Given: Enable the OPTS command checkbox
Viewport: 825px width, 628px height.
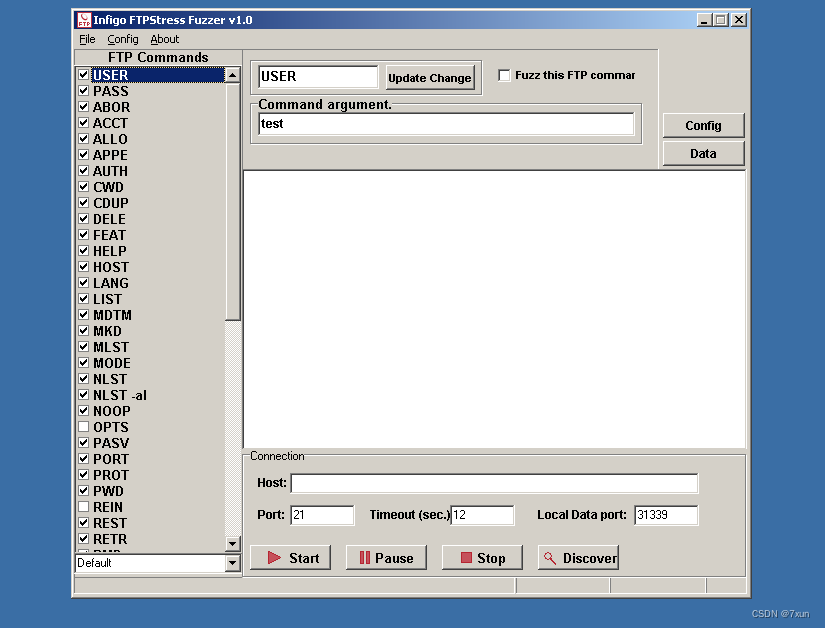Looking at the screenshot, I should [83, 427].
